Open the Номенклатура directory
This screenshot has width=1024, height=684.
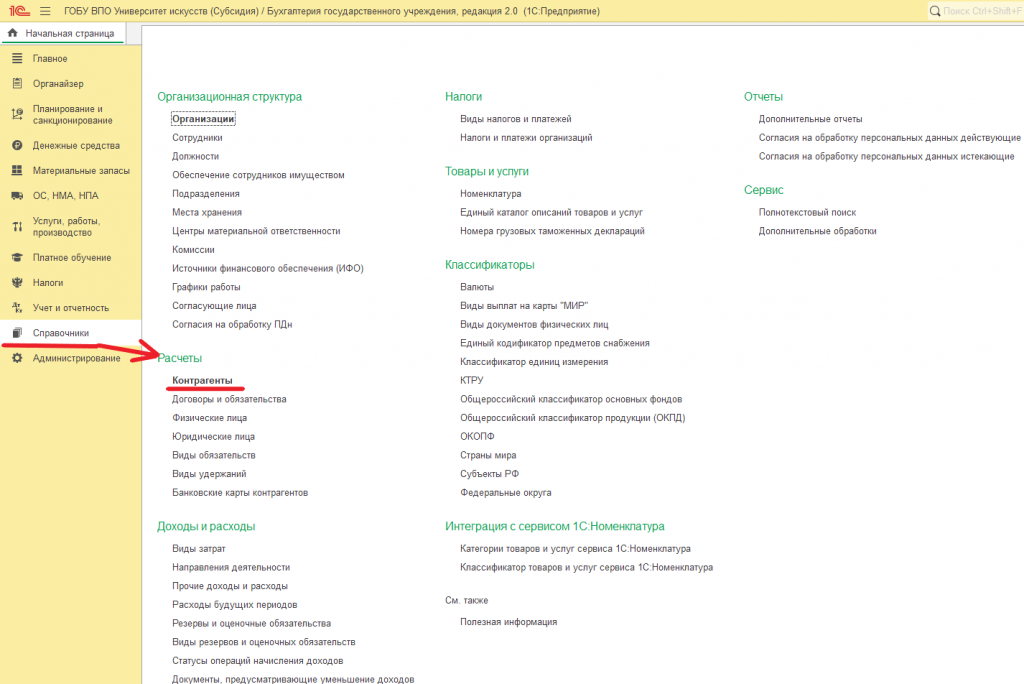pyautogui.click(x=490, y=194)
